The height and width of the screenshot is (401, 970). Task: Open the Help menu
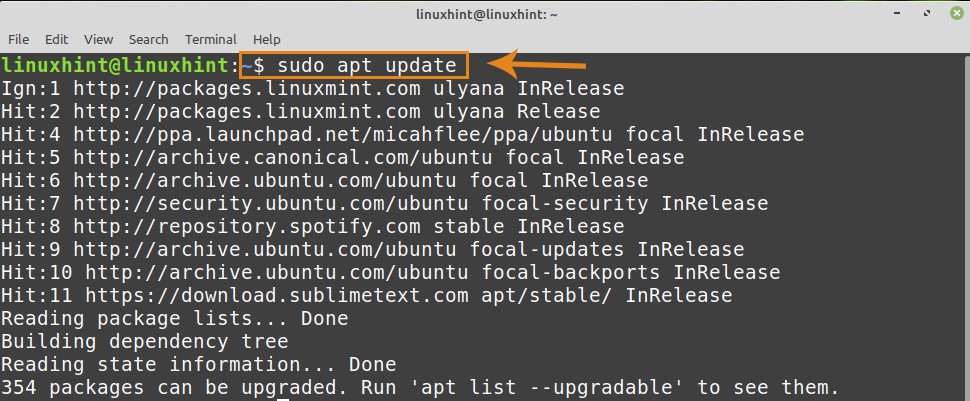[266, 39]
